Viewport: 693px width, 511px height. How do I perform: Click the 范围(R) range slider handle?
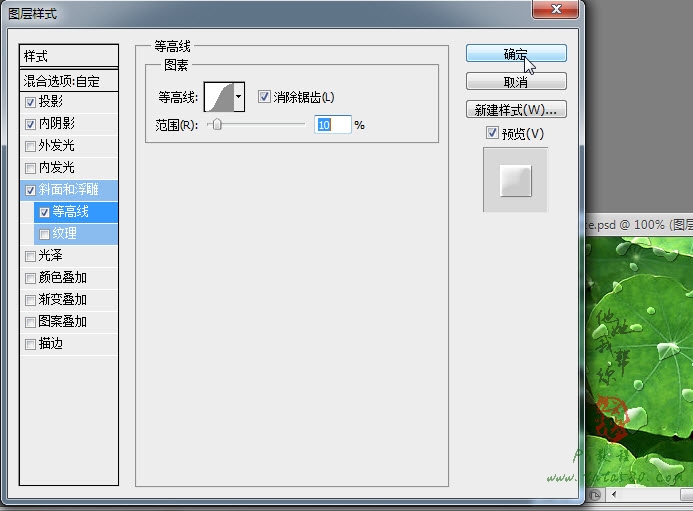coord(217,125)
